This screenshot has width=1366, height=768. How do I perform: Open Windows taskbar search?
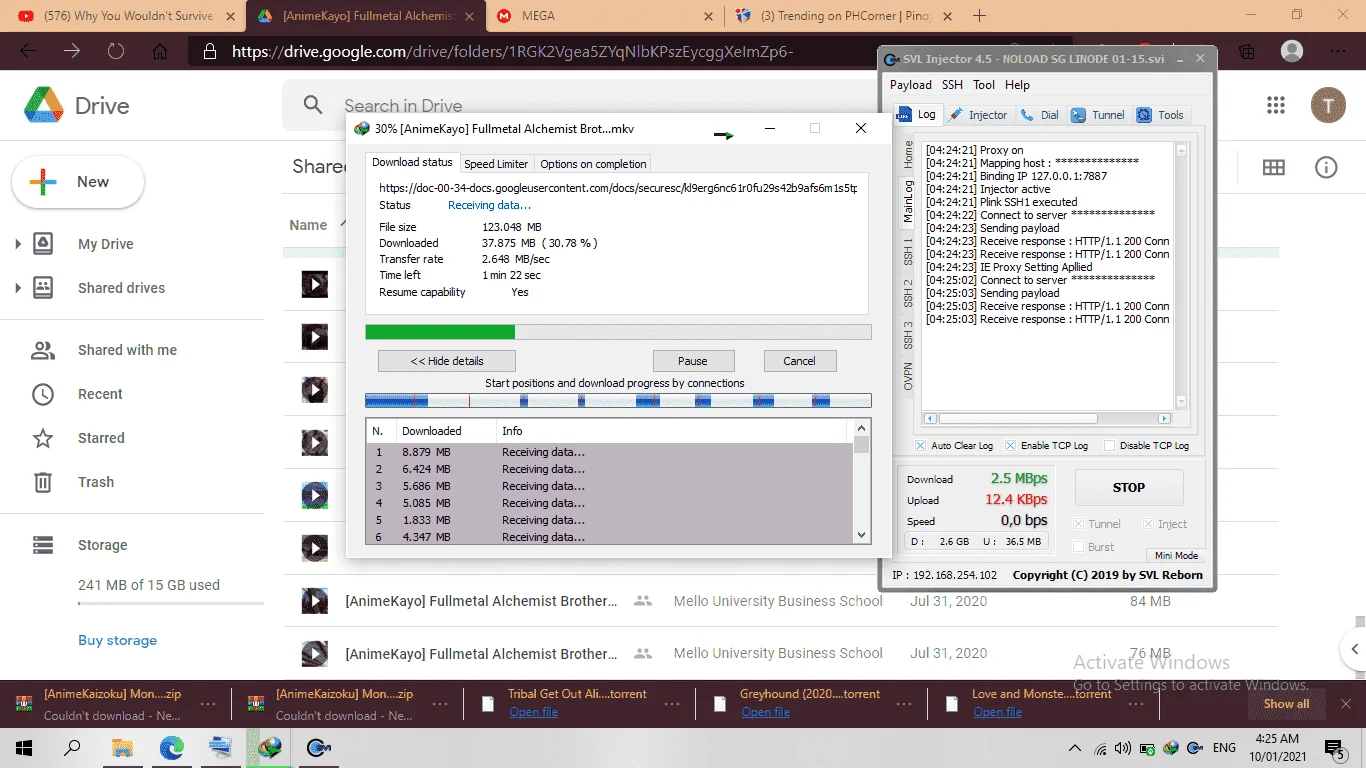pos(72,747)
